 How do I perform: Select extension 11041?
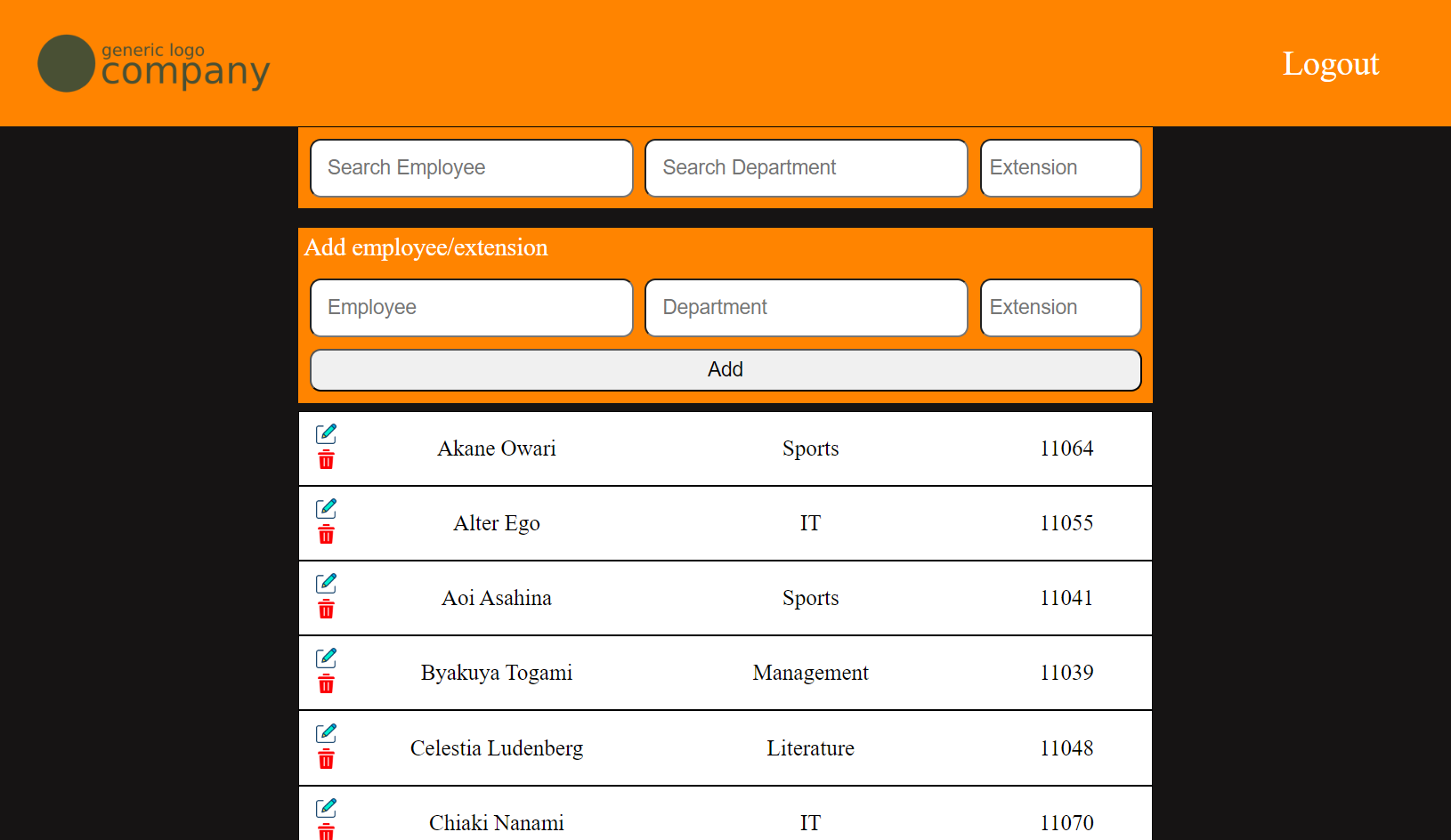click(1066, 598)
